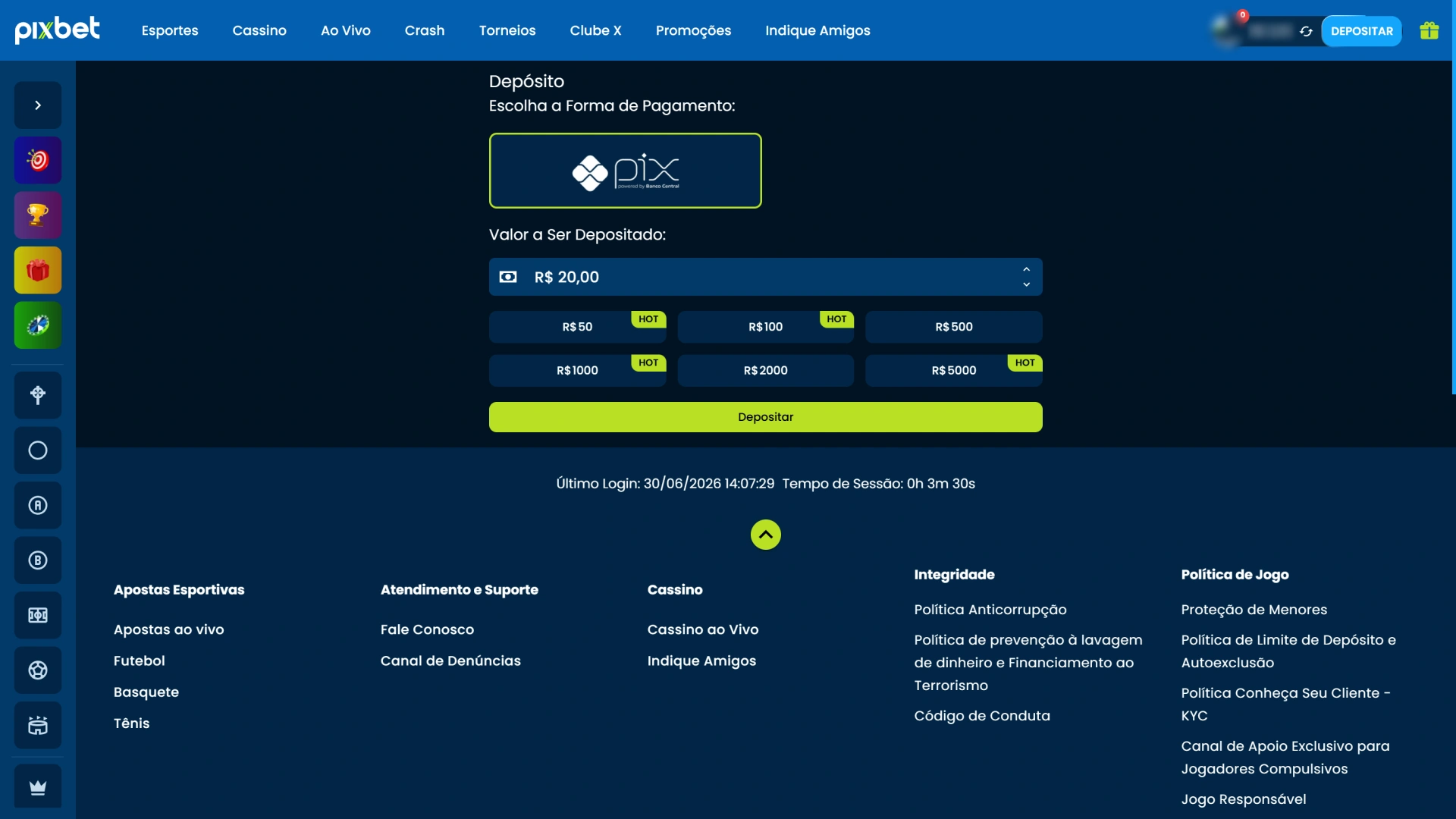Image resolution: width=1456 pixels, height=819 pixels.
Task: Open Cassino ao Vivo footer link
Action: [x=703, y=629]
